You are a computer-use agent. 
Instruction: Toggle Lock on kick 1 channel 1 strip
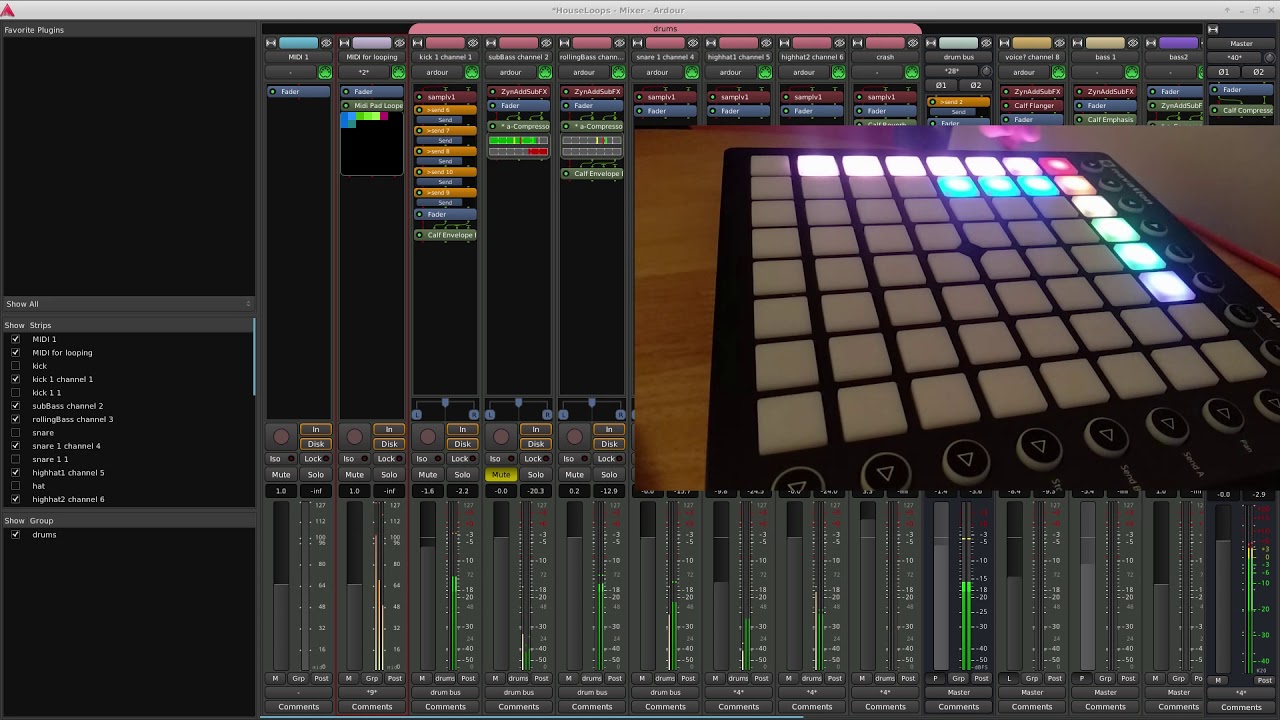463,459
